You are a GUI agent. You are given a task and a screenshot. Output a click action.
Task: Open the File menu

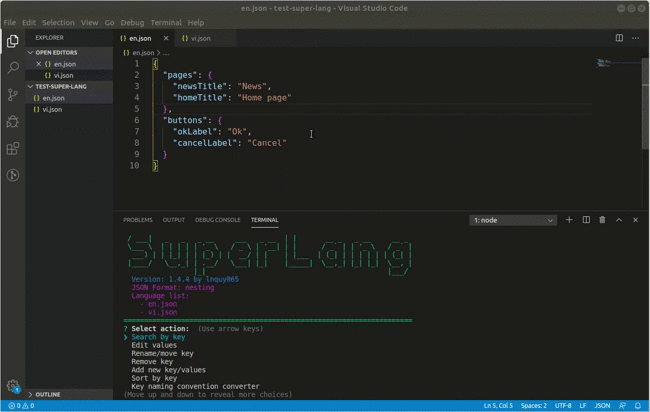pos(10,22)
